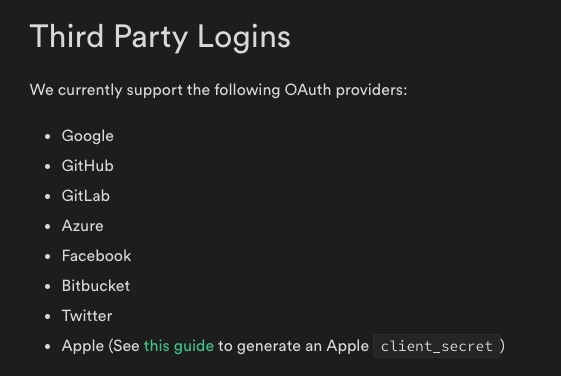Click the bullet point beside Twitter
The width and height of the screenshot is (561, 376).
click(x=48, y=317)
